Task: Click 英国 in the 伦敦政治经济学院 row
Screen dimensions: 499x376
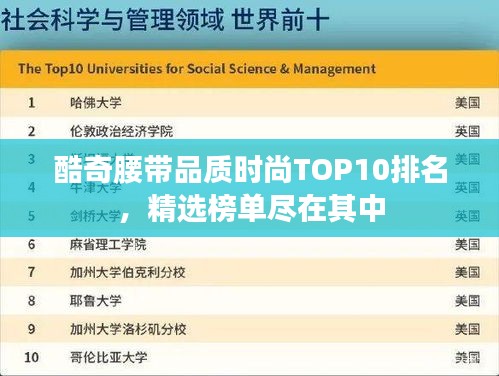Action: pos(468,131)
